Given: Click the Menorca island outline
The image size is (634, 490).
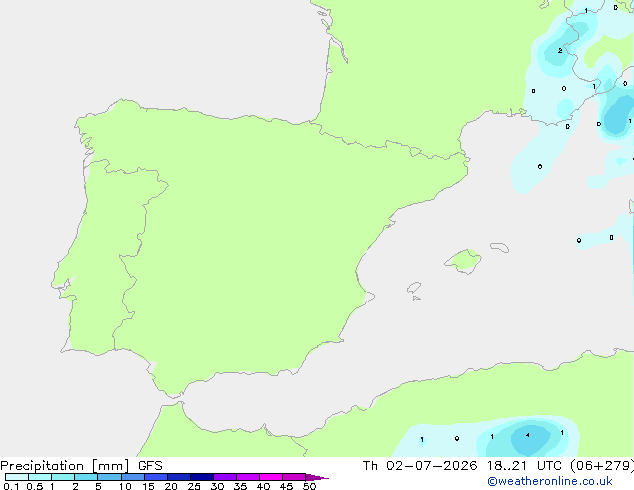Looking at the screenshot, I should [499, 247].
